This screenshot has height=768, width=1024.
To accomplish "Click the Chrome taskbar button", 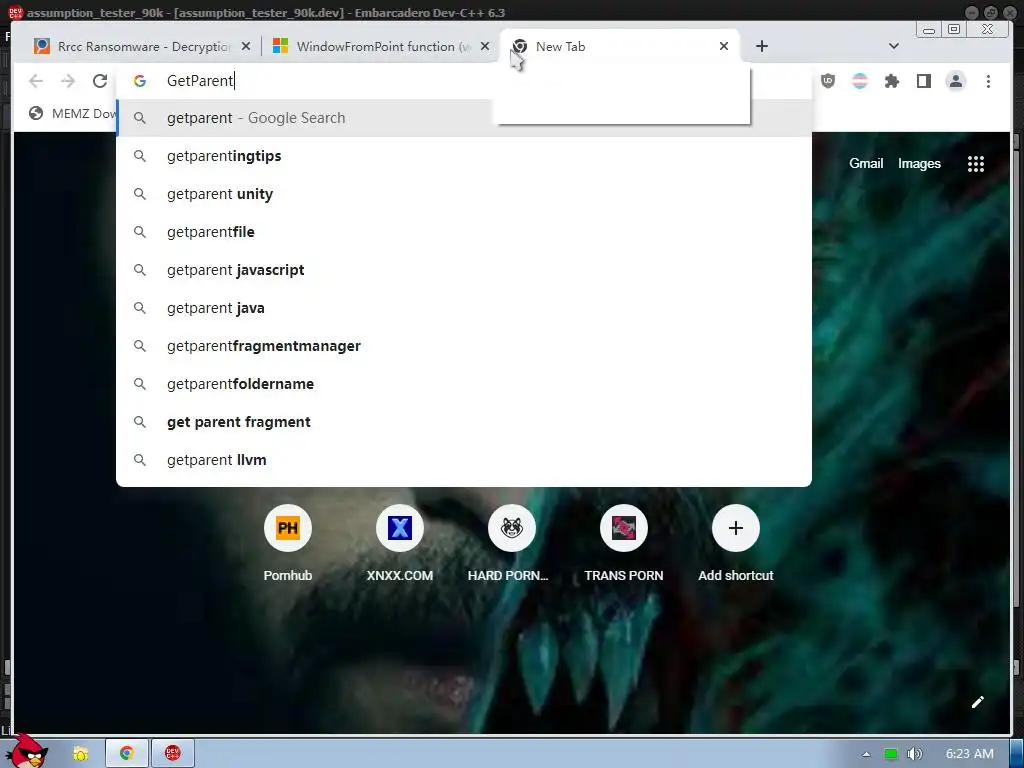I will coord(127,753).
